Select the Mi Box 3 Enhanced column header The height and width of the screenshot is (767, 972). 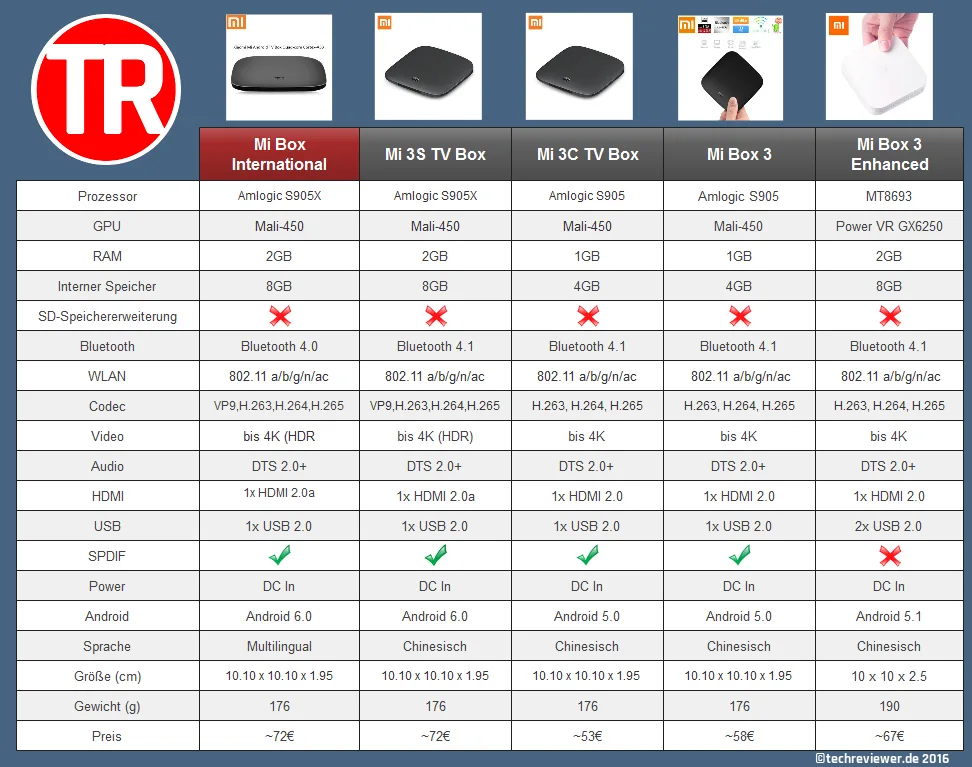coord(890,154)
